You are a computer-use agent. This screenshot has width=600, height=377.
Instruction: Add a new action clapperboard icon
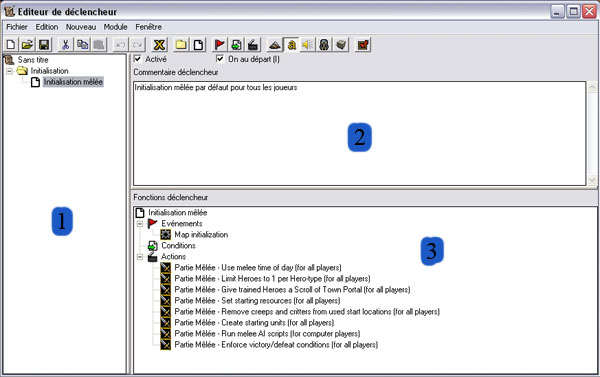tap(253, 45)
